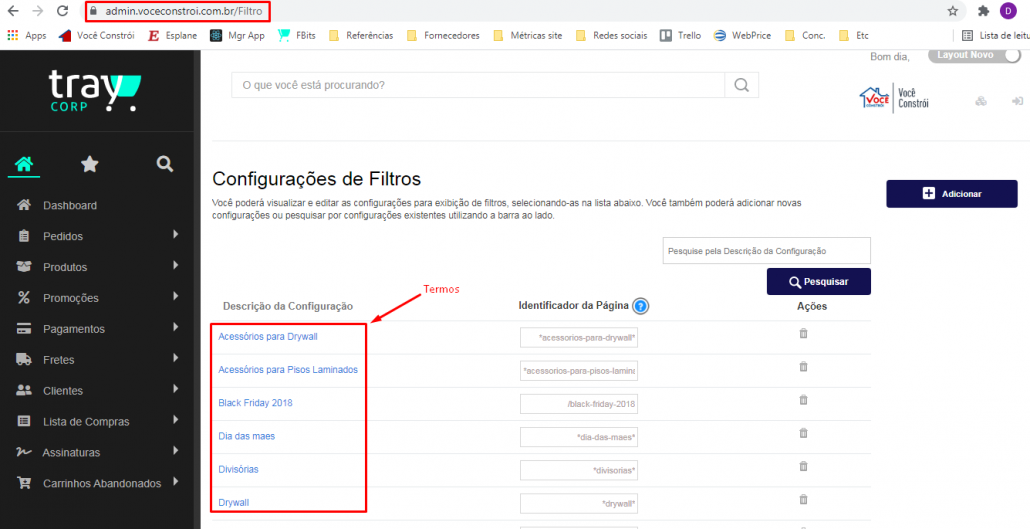
Task: Delete the Acessórios para Drywall filter
Action: tap(803, 334)
